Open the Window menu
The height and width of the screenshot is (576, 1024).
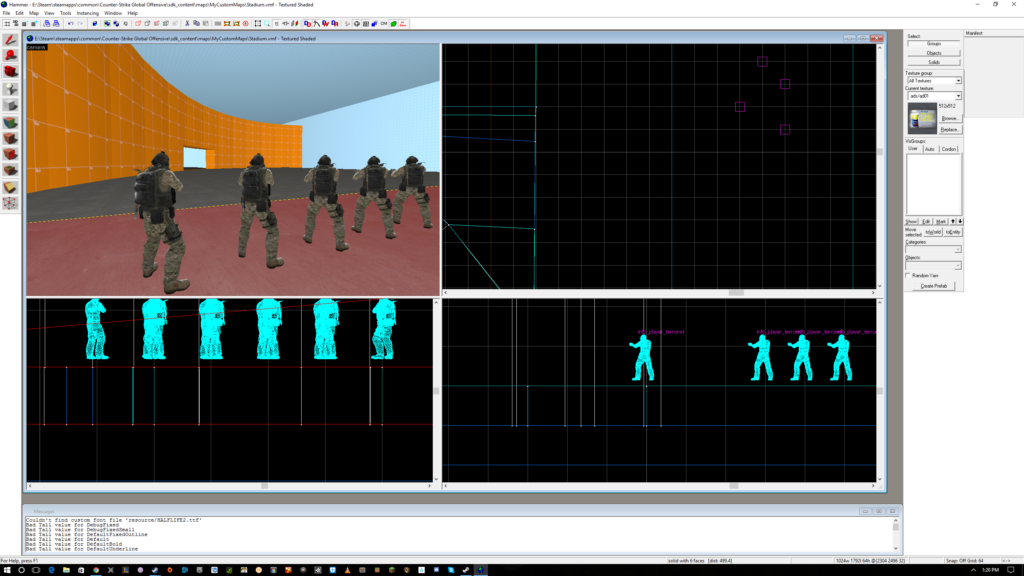point(113,13)
